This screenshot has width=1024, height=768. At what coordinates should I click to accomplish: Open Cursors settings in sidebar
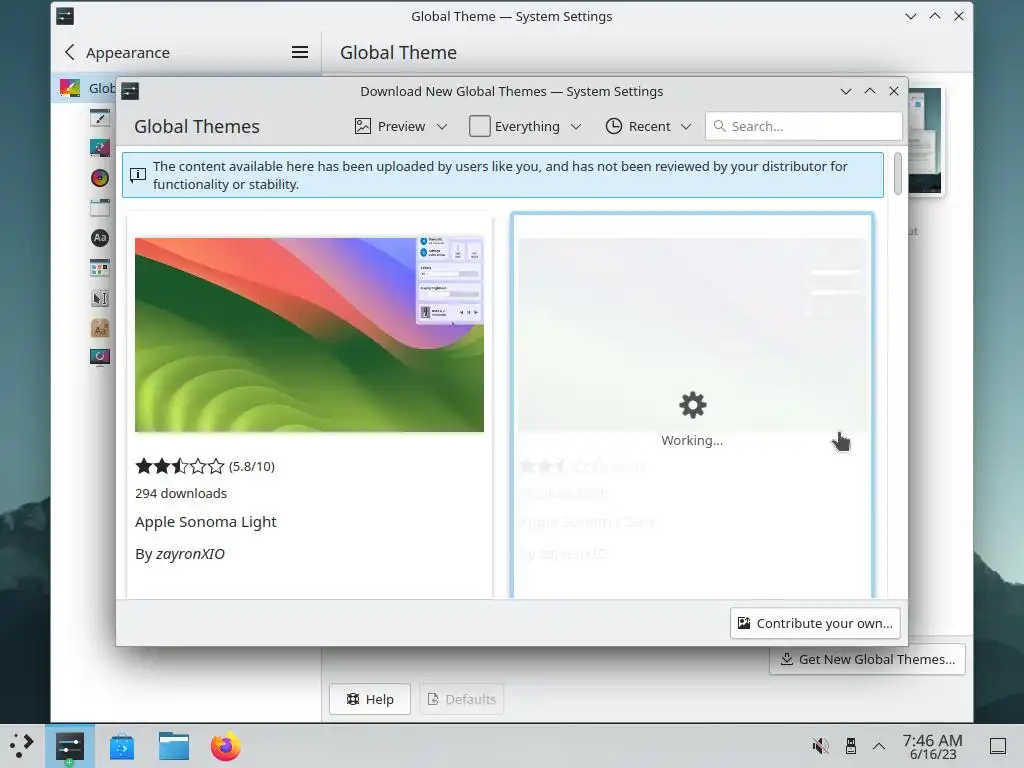coord(100,298)
